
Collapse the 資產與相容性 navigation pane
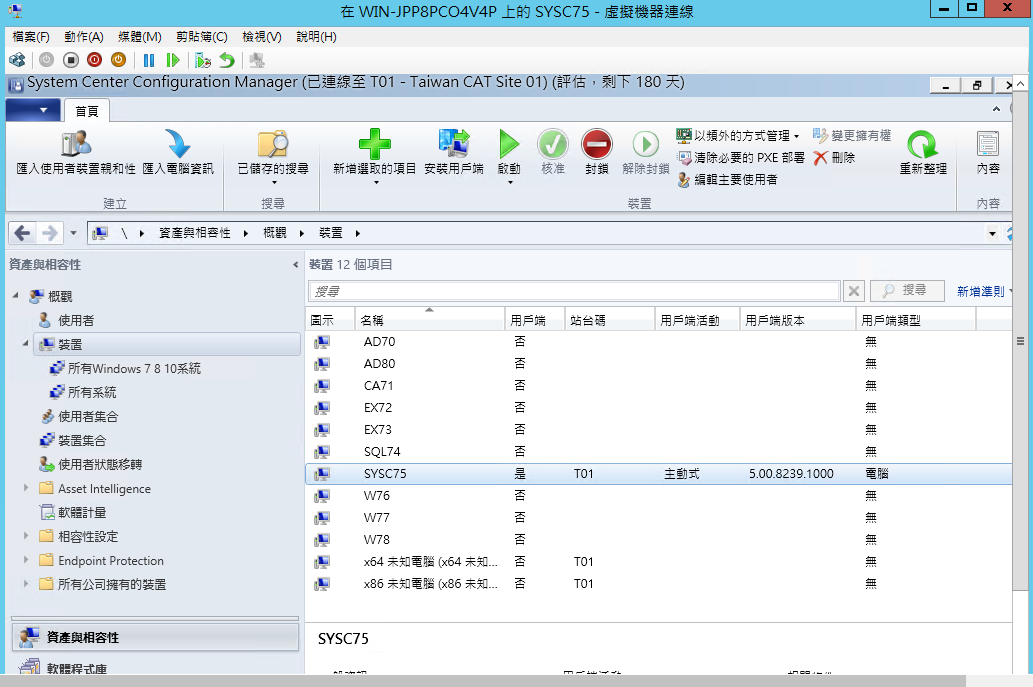[295, 265]
